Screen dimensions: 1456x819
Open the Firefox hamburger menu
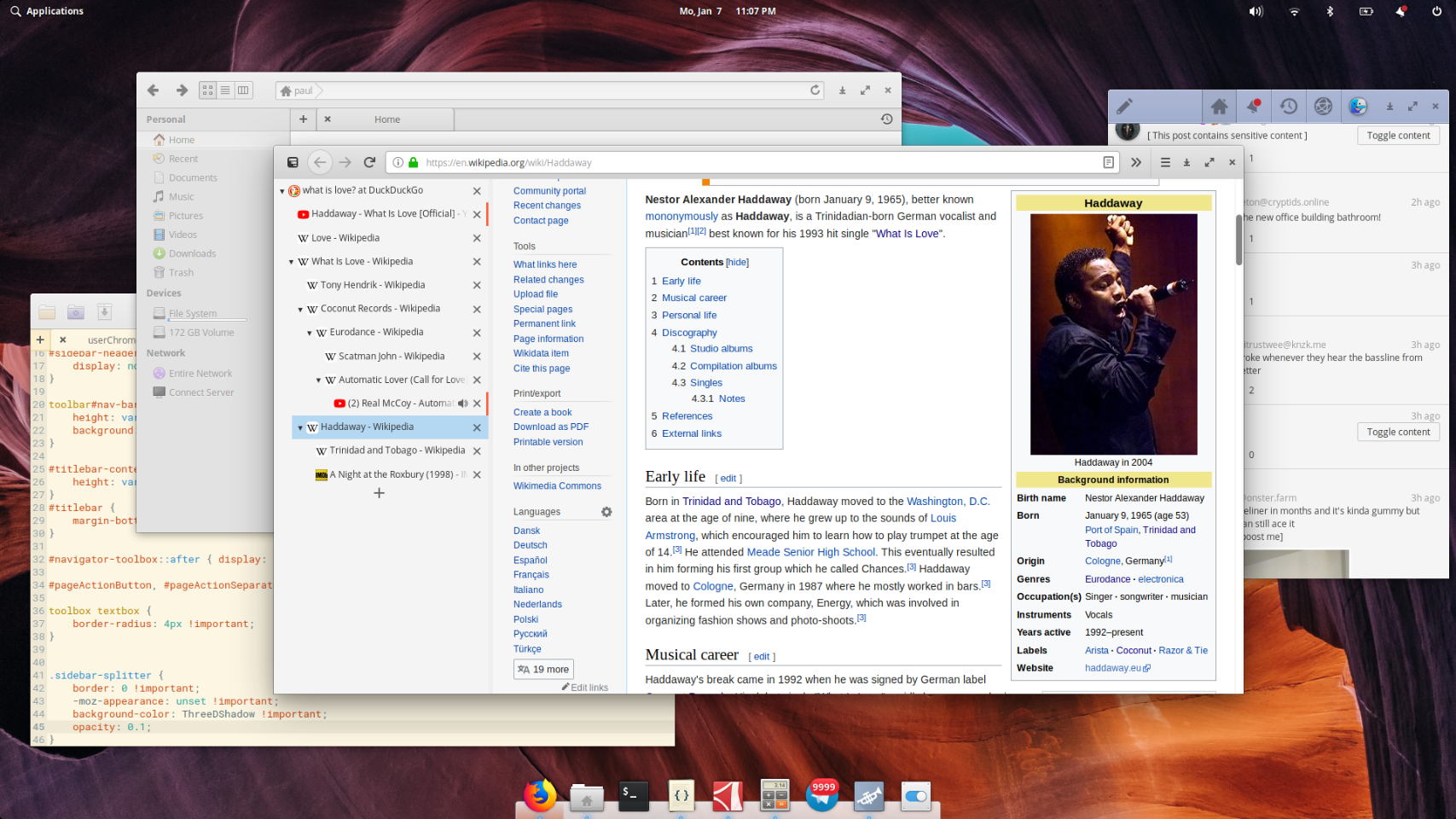click(1165, 162)
